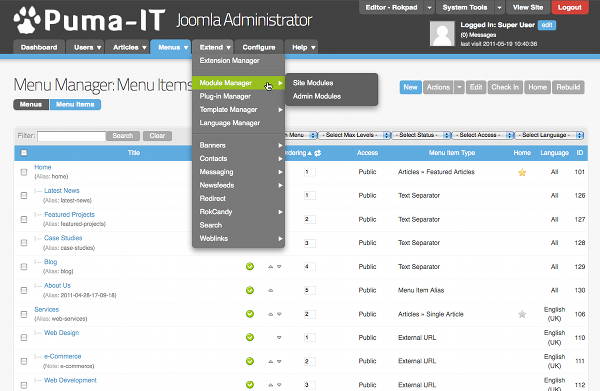Viewport: 600px width, 391px height.
Task: Open the Featured Projects menu item link
Action: coord(69,215)
